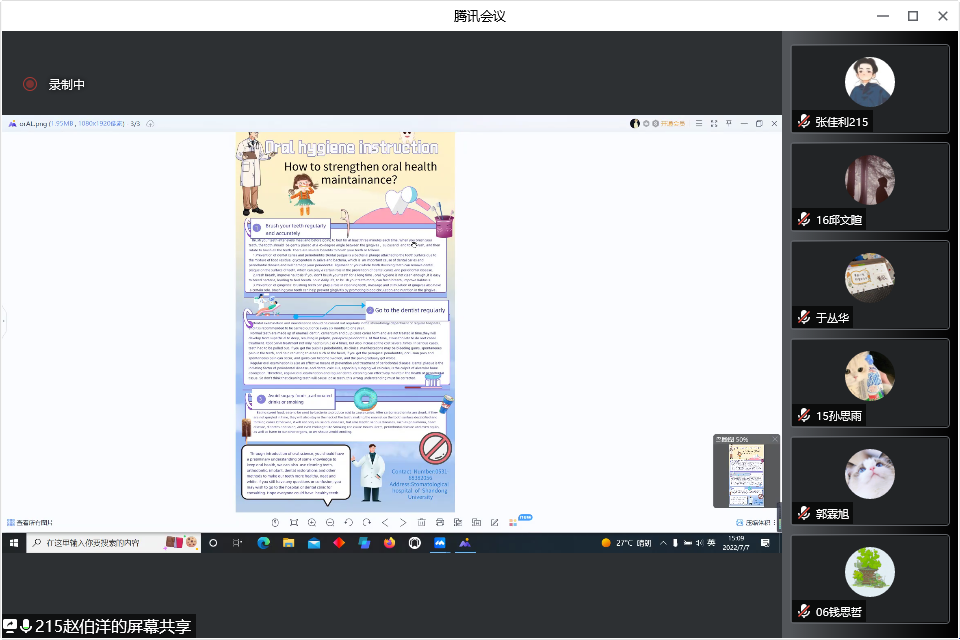Open the viewer hamburger menu

coord(699,123)
